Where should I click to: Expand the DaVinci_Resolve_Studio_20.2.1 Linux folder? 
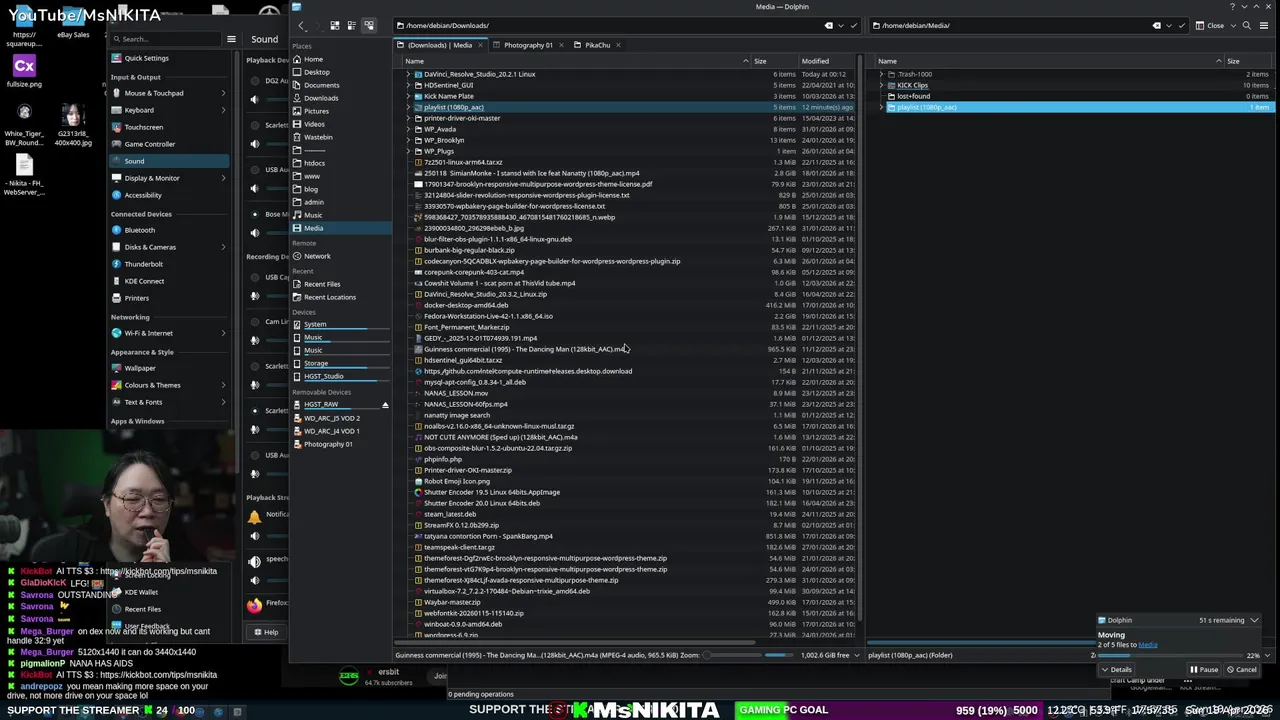pos(409,74)
